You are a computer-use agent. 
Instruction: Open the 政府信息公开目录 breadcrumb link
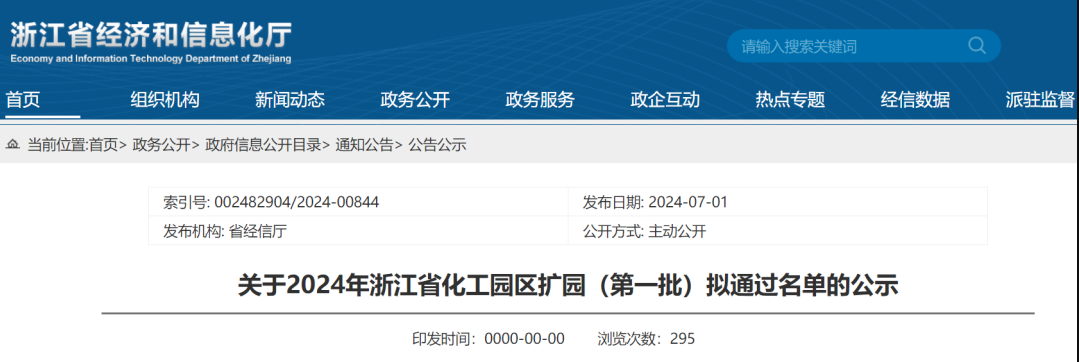point(263,145)
